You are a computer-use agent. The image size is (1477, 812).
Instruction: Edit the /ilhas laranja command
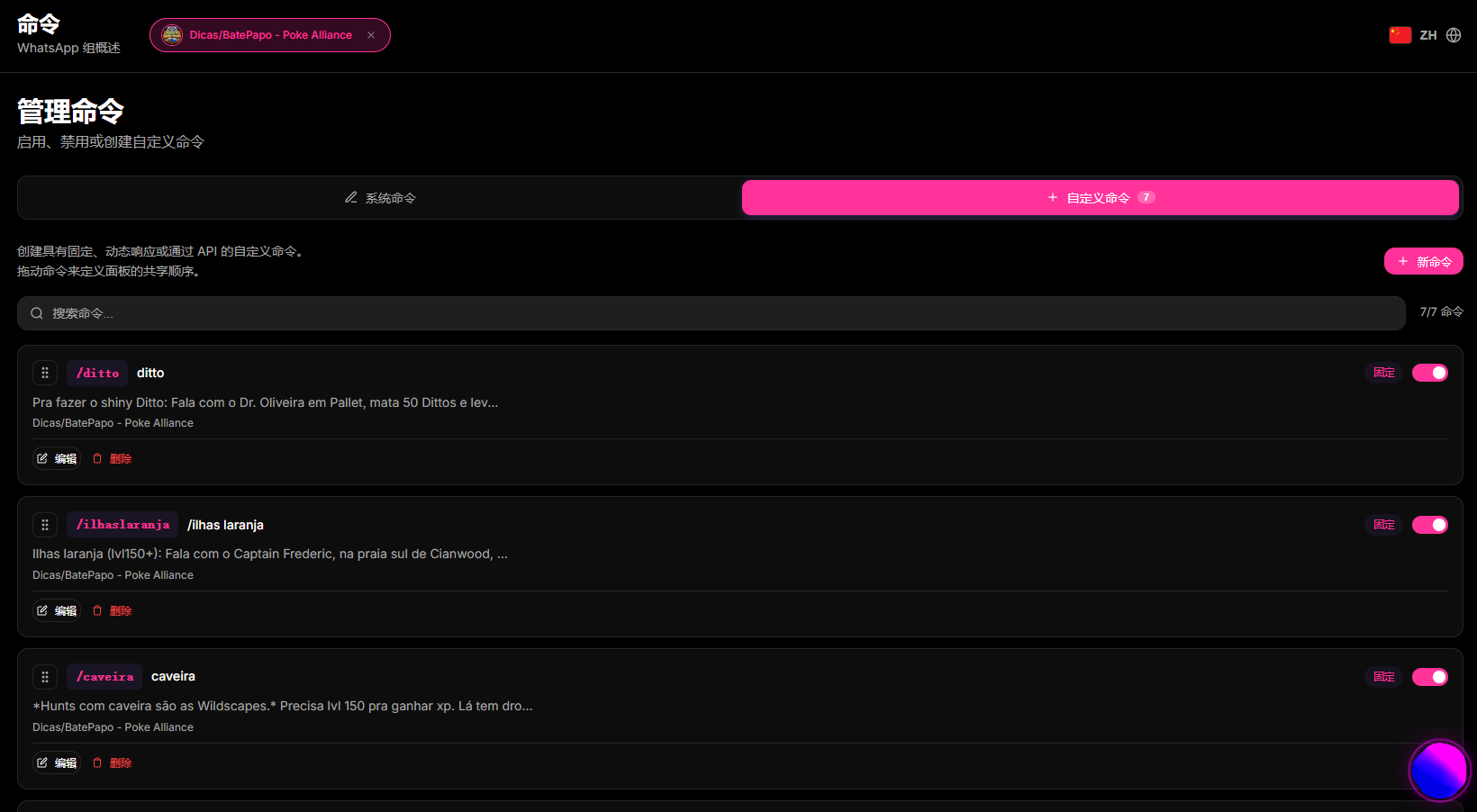coord(57,610)
